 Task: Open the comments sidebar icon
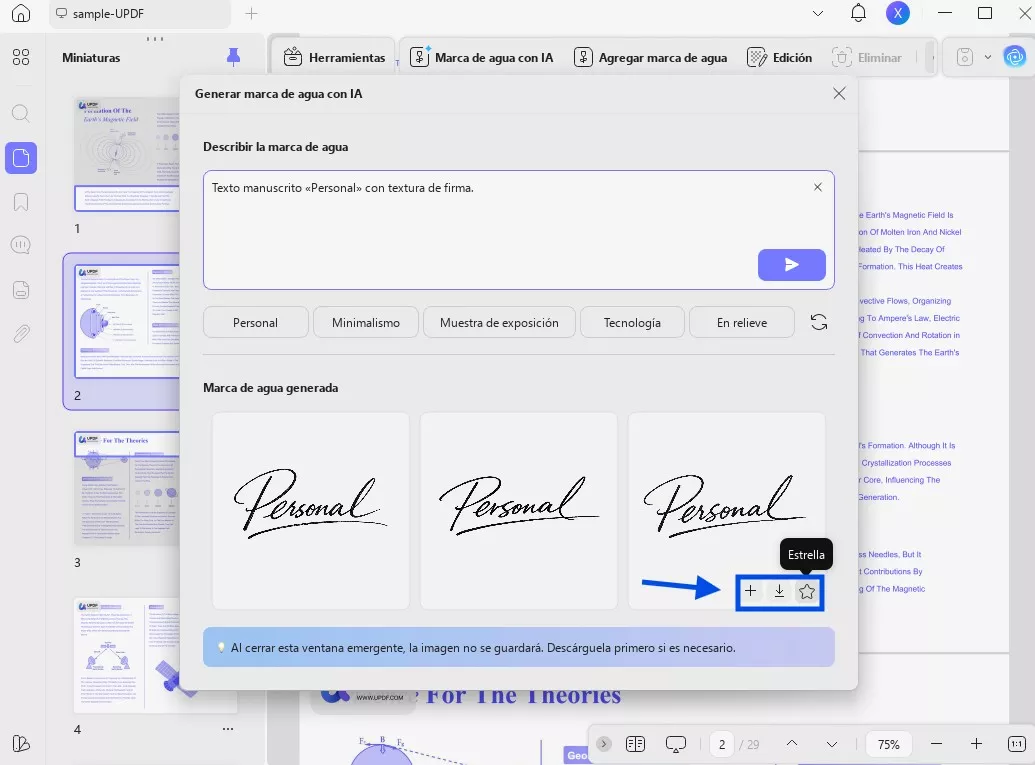pos(21,246)
